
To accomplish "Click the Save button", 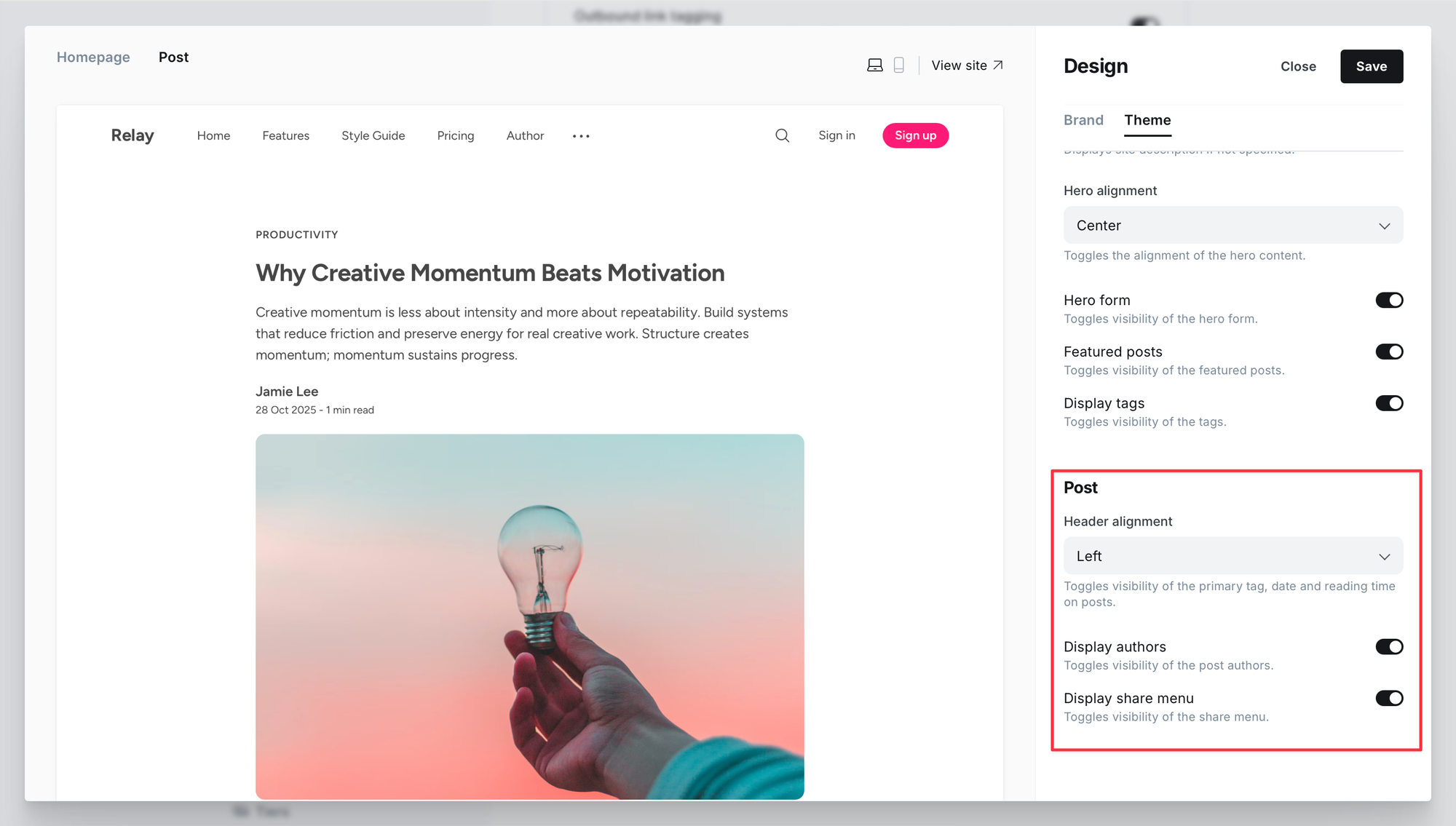I will [1371, 66].
